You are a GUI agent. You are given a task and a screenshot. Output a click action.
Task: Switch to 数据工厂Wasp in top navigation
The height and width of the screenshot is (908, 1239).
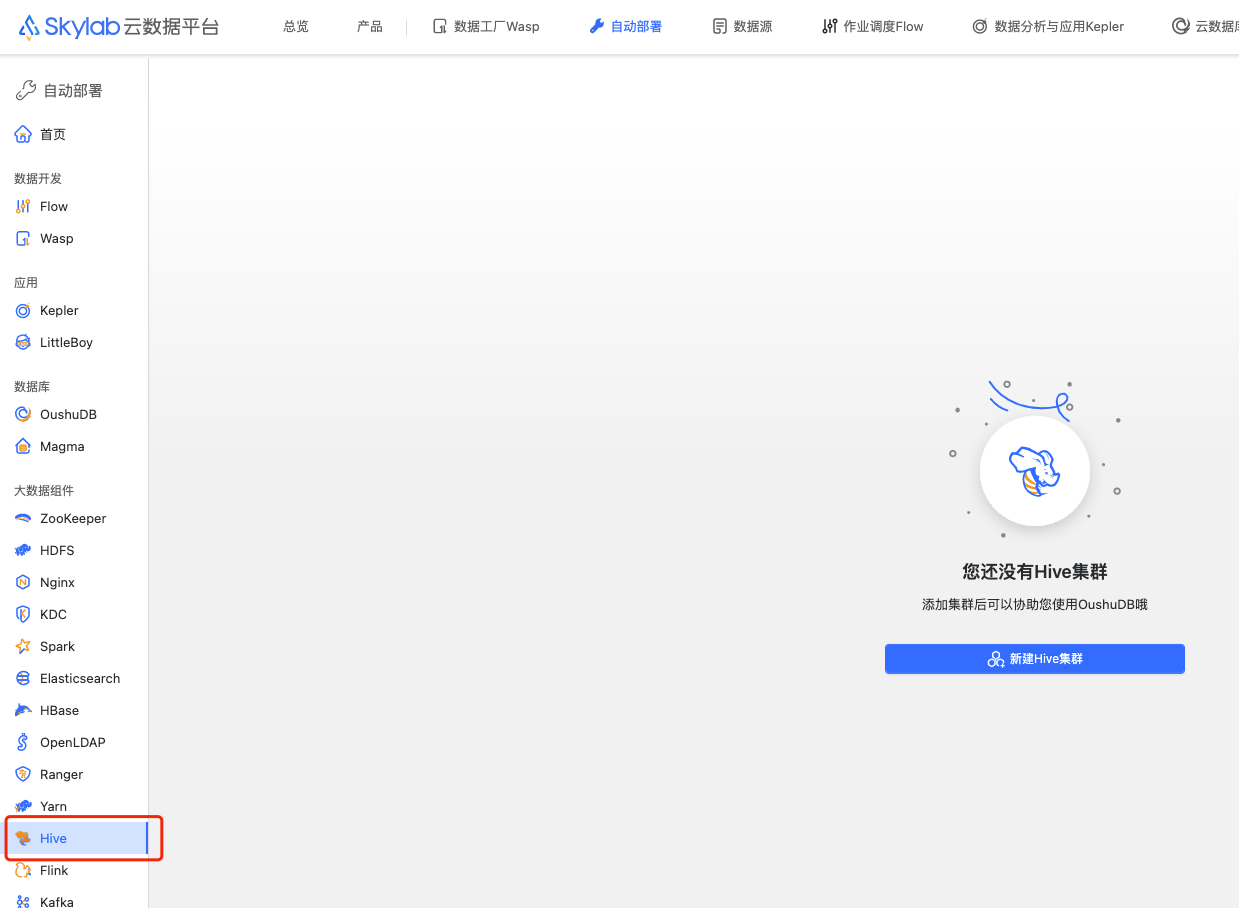486,27
